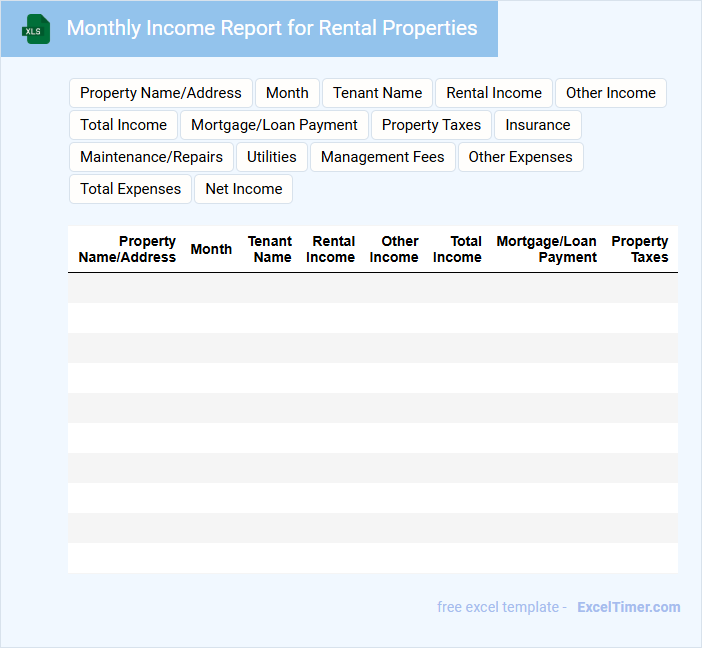
Task: Choose the Rental Income tag
Action: click(493, 93)
